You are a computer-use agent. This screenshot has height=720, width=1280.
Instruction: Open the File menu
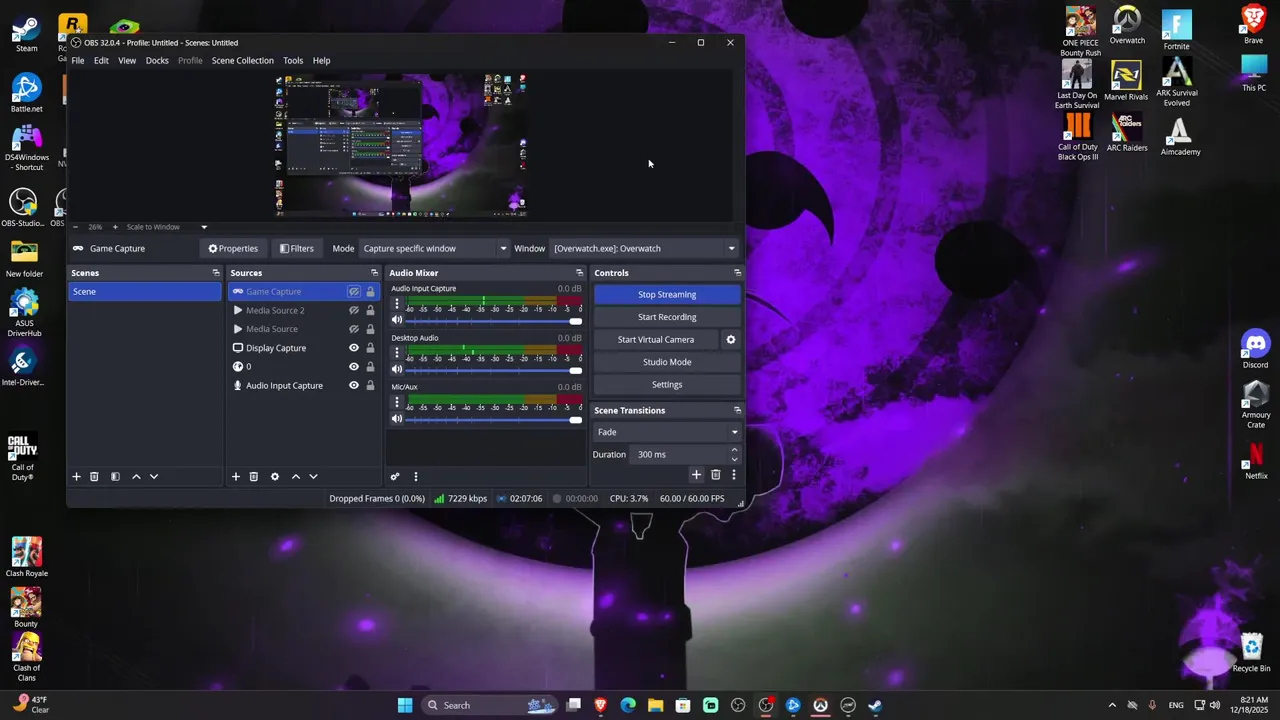click(x=78, y=61)
